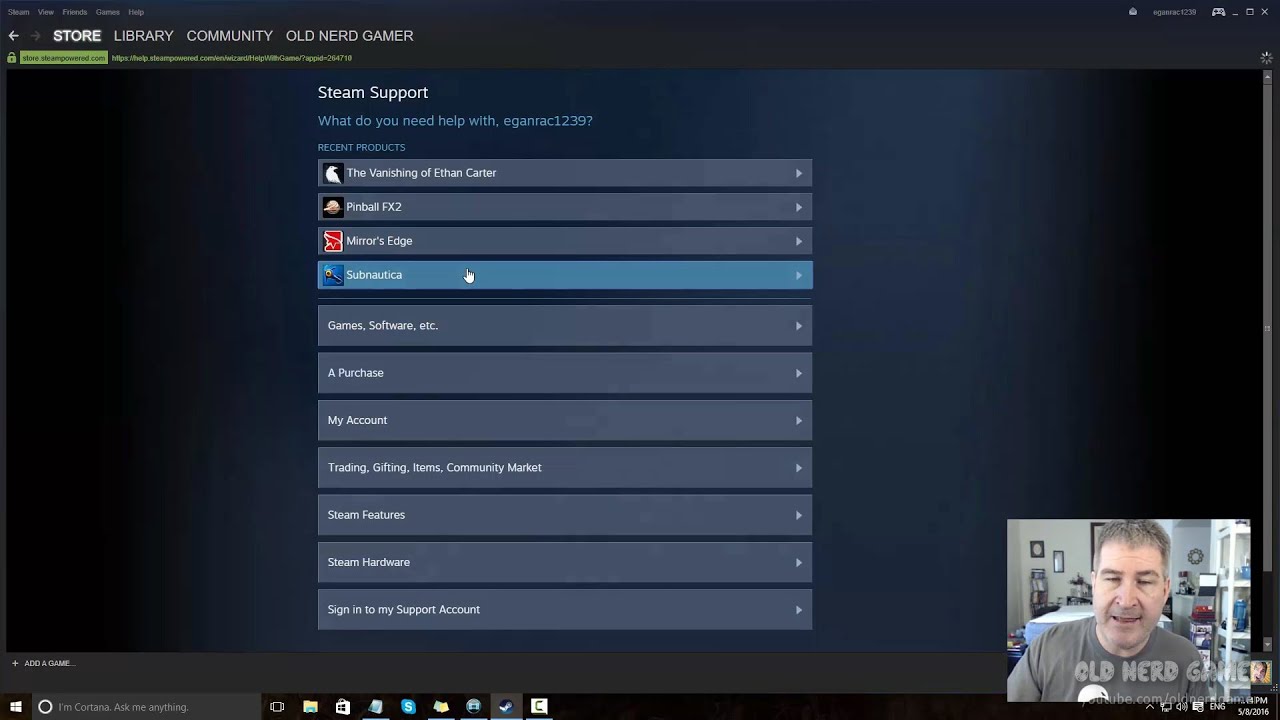Viewport: 1280px width, 720px height.
Task: Click the help.steampowered.com URL text
Action: (231, 58)
